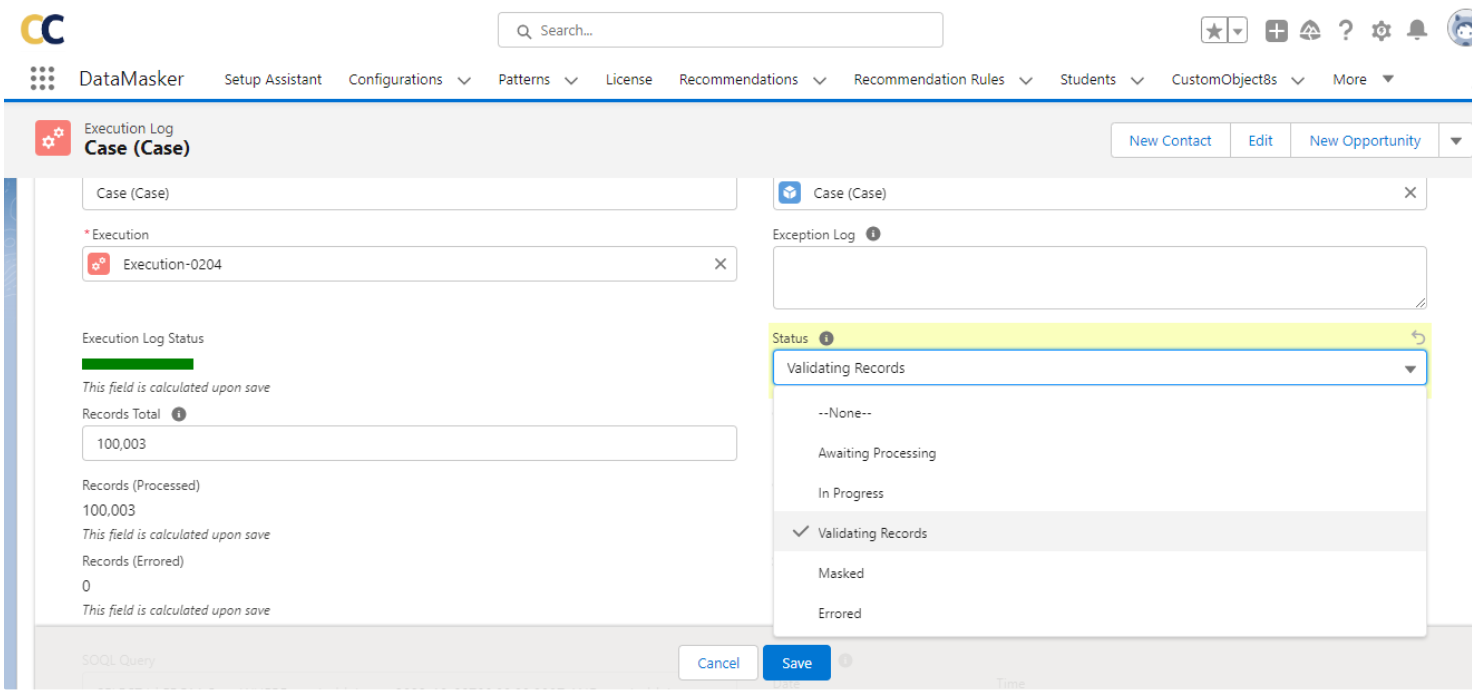Open the Salesforce Help question mark
This screenshot has height=692, width=1472.
click(x=1346, y=31)
